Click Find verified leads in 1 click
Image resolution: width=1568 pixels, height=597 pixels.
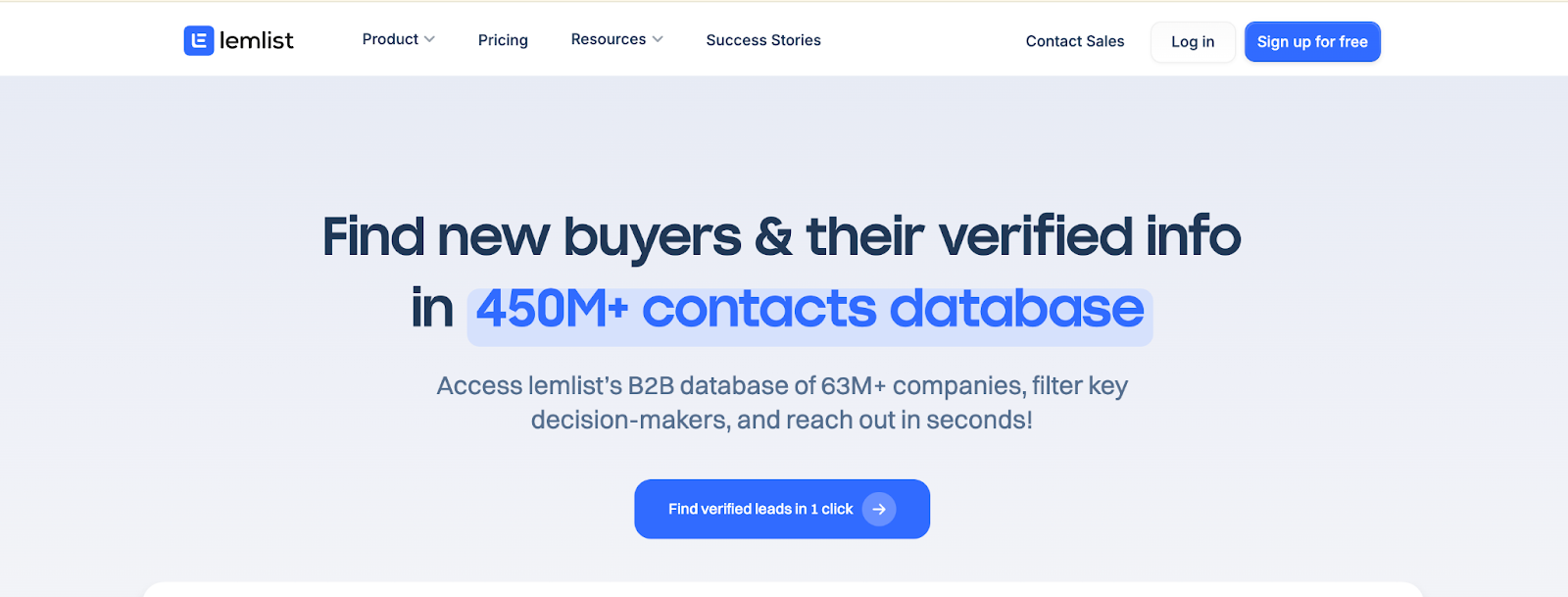coord(759,509)
